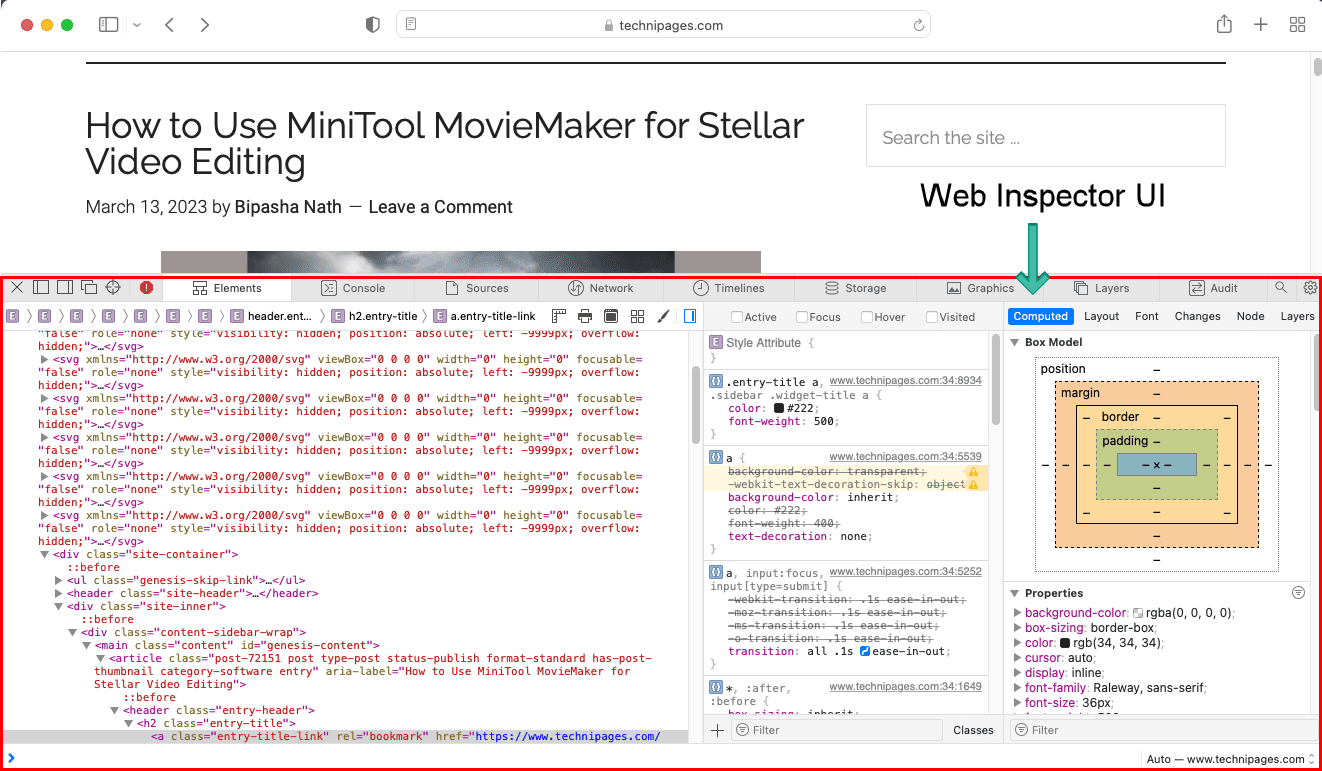The width and height of the screenshot is (1322, 771).
Task: Click the rgb(34, 34, 34) color swatch
Action: [1065, 643]
